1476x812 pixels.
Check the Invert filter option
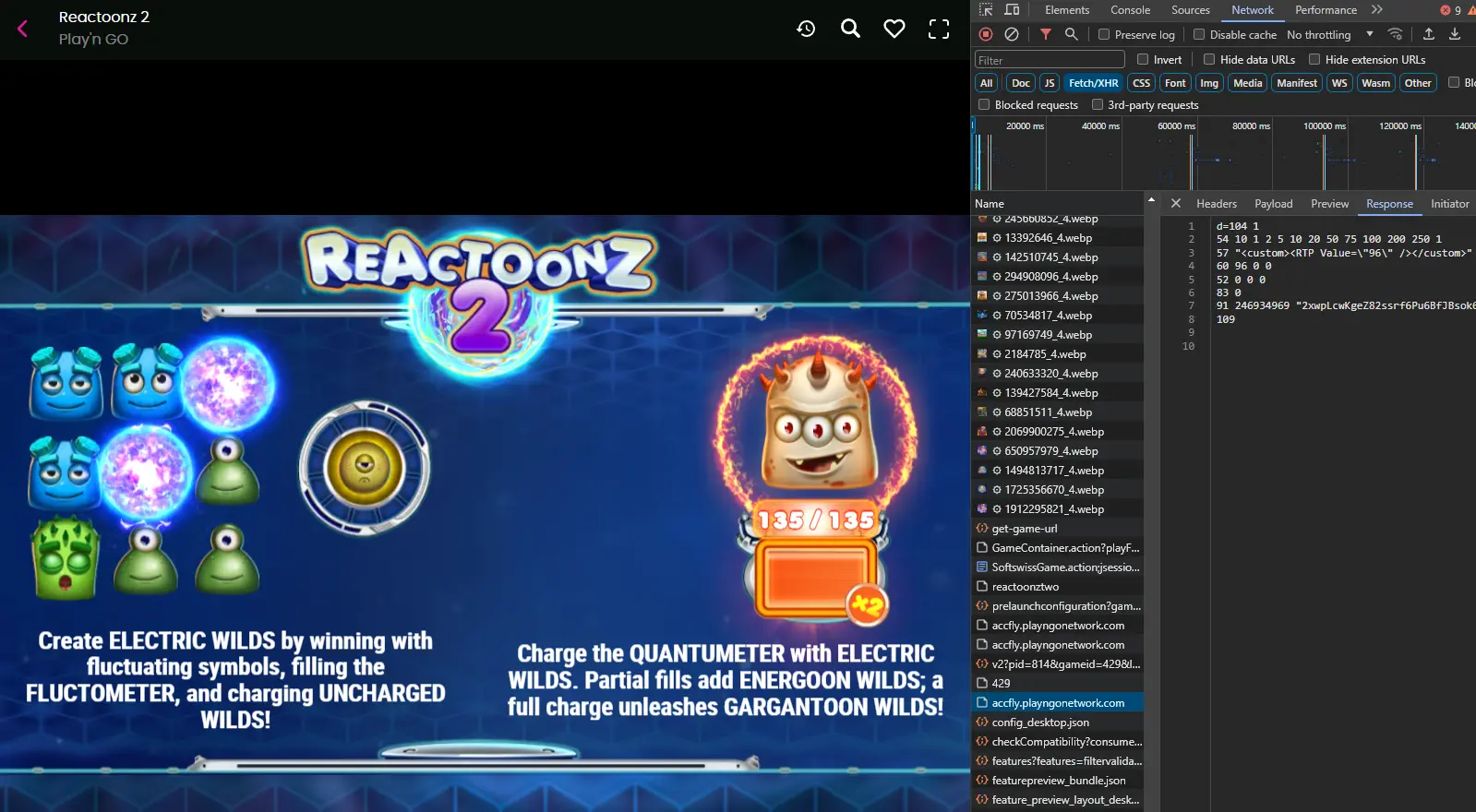click(1143, 59)
